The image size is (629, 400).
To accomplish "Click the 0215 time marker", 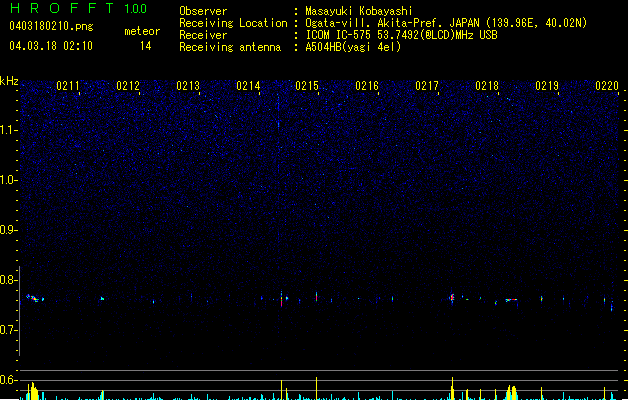I will coord(307,86).
